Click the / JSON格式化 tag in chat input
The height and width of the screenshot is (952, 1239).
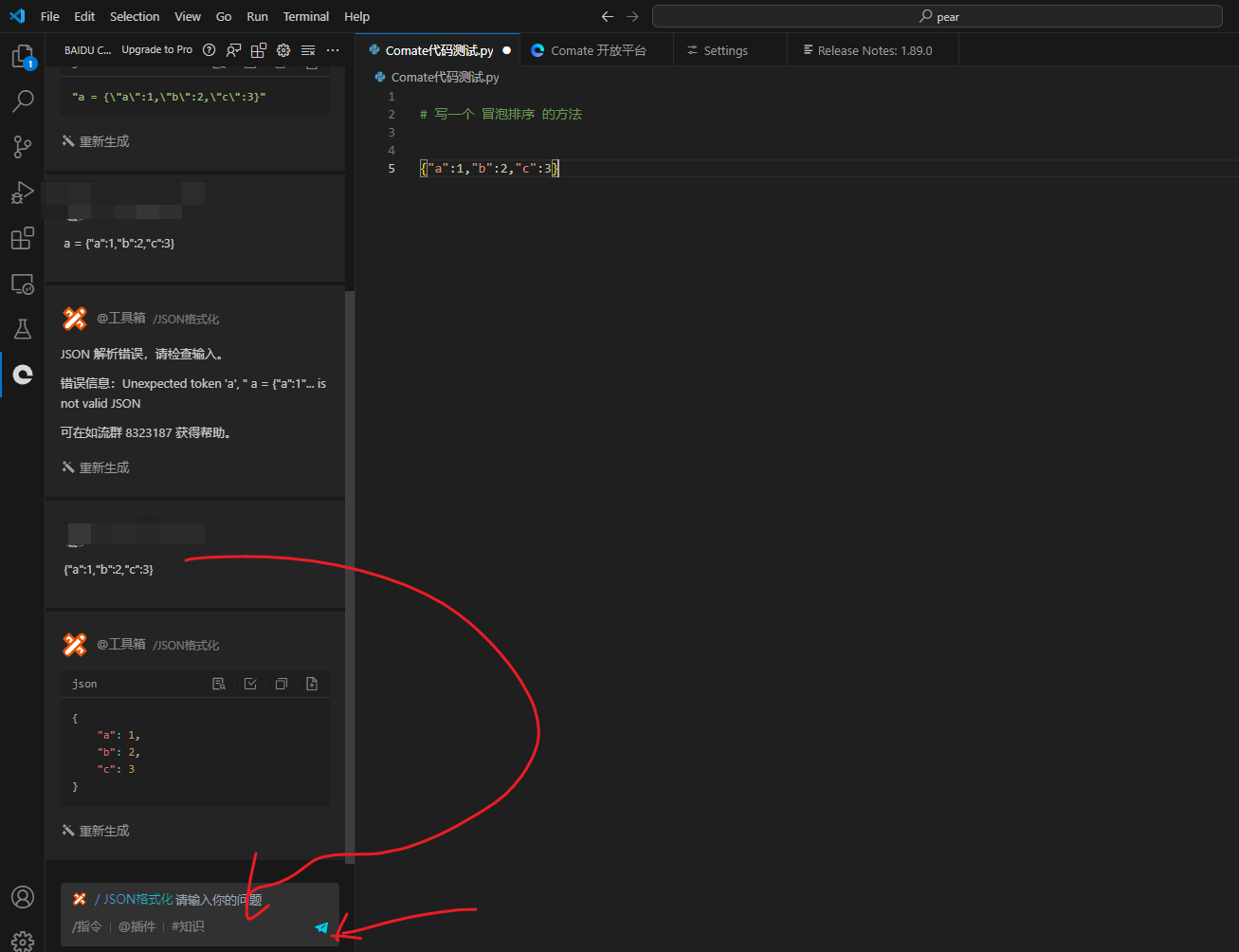coord(134,900)
